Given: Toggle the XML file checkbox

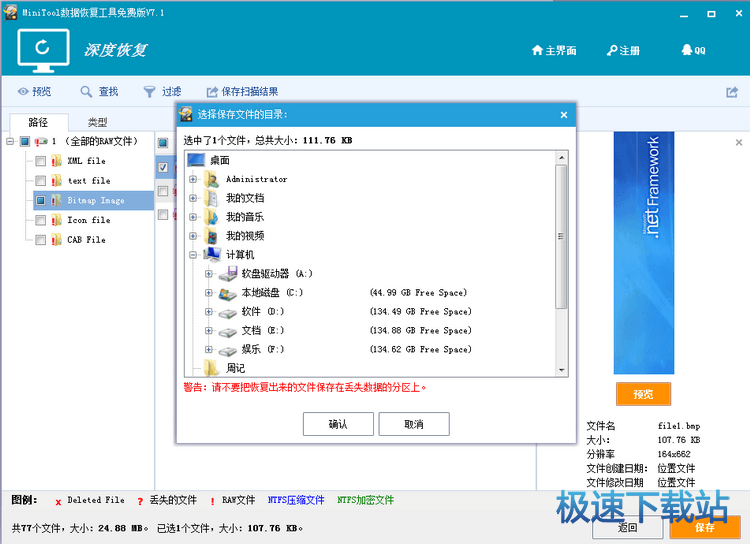Looking at the screenshot, I should 41,161.
